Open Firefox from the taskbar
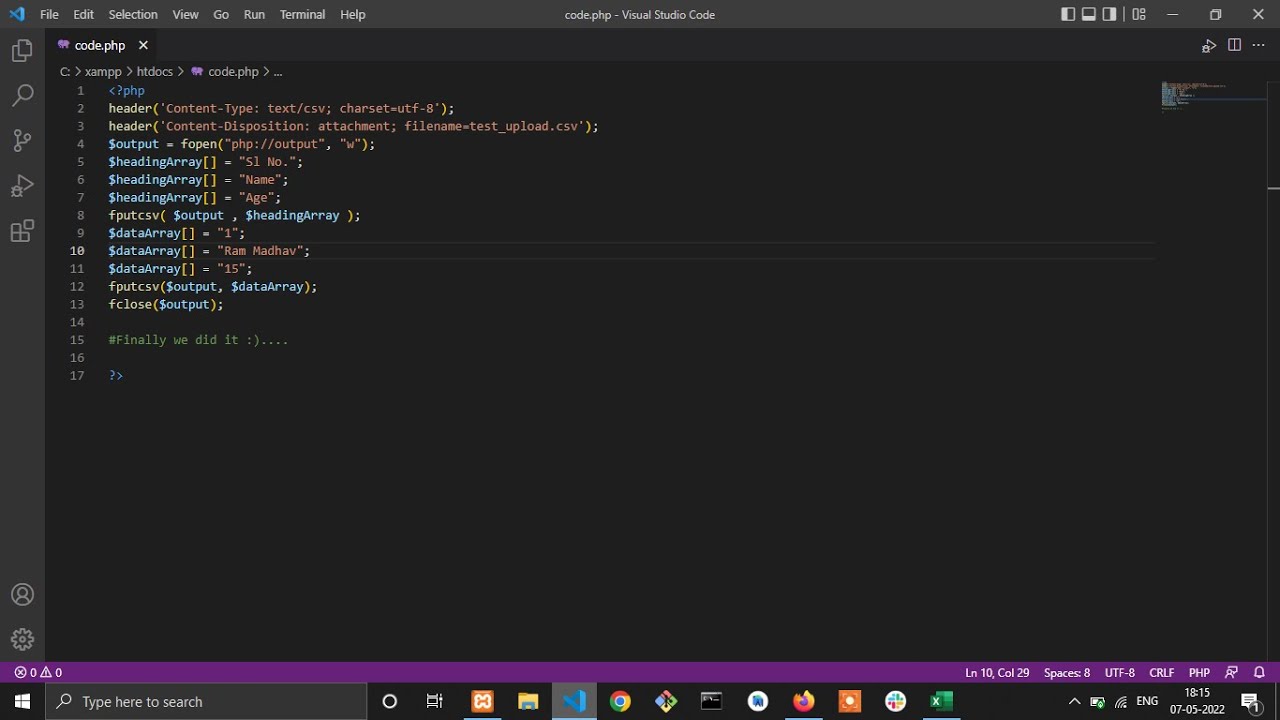The height and width of the screenshot is (720, 1280). coord(803,701)
